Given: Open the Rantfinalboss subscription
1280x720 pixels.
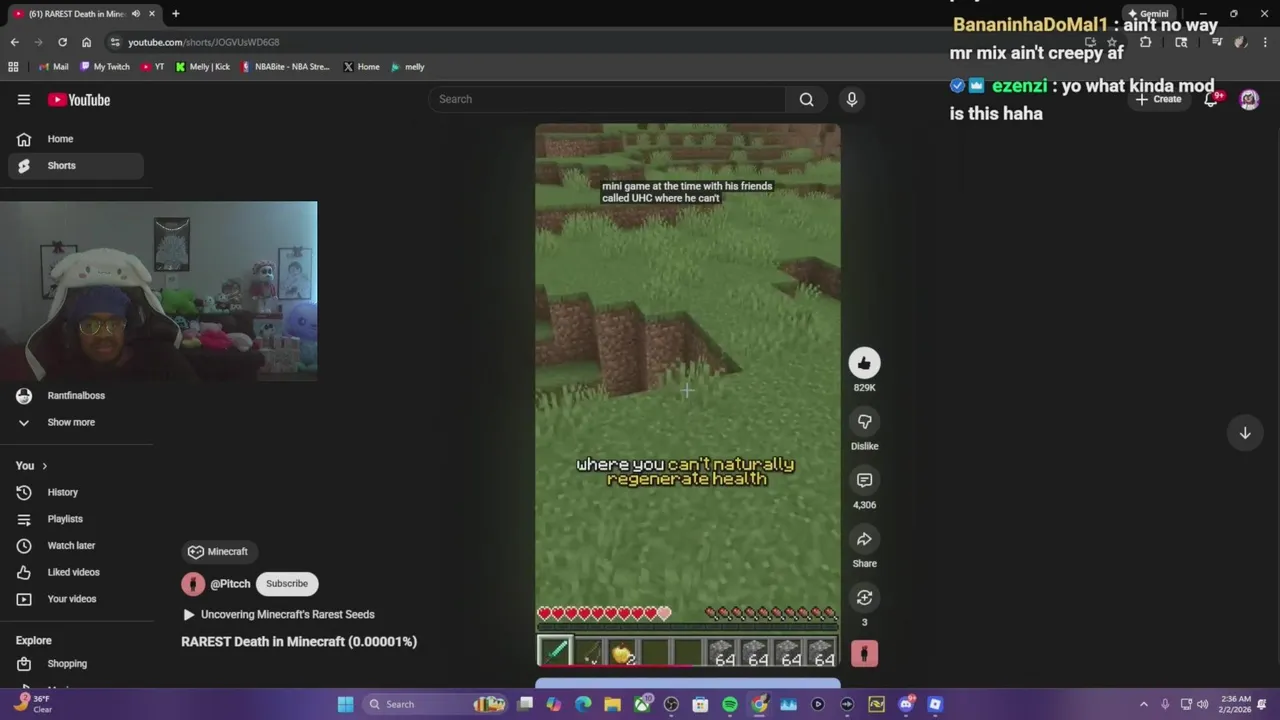Looking at the screenshot, I should 76,396.
